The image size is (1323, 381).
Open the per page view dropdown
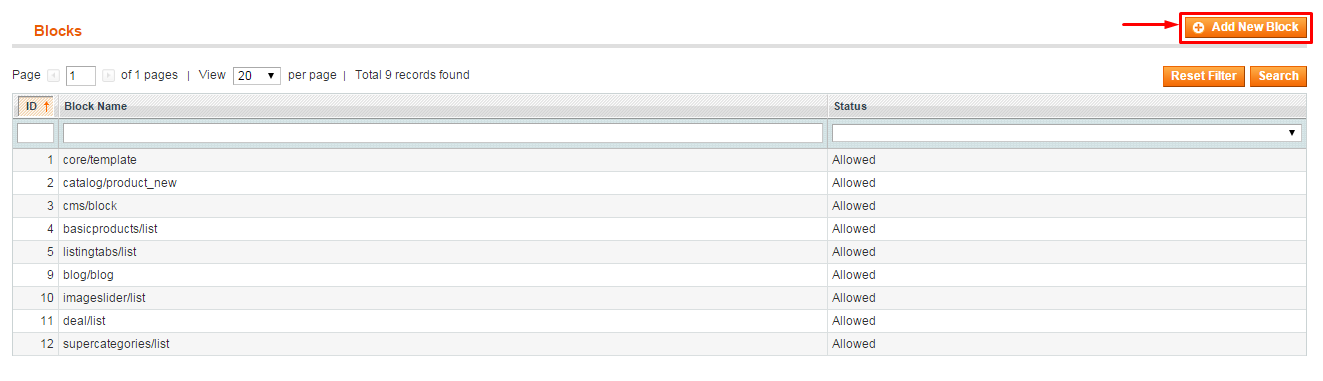point(257,76)
